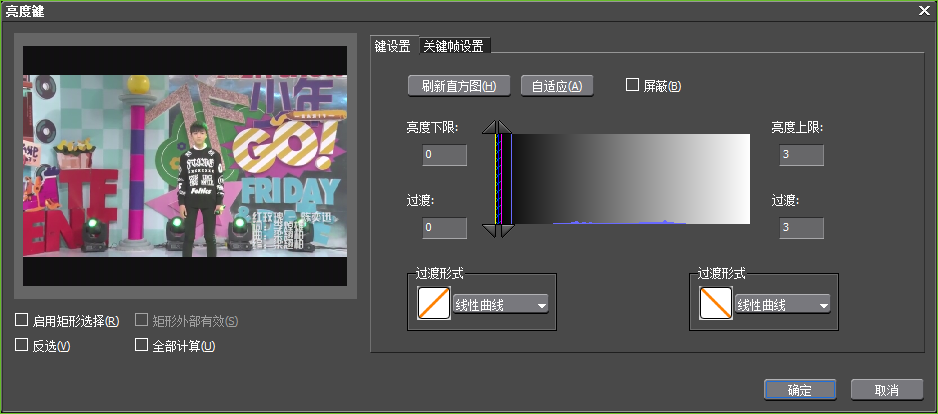The image size is (938, 414).
Task: Click the 亮度上限 value field
Action: coord(802,155)
